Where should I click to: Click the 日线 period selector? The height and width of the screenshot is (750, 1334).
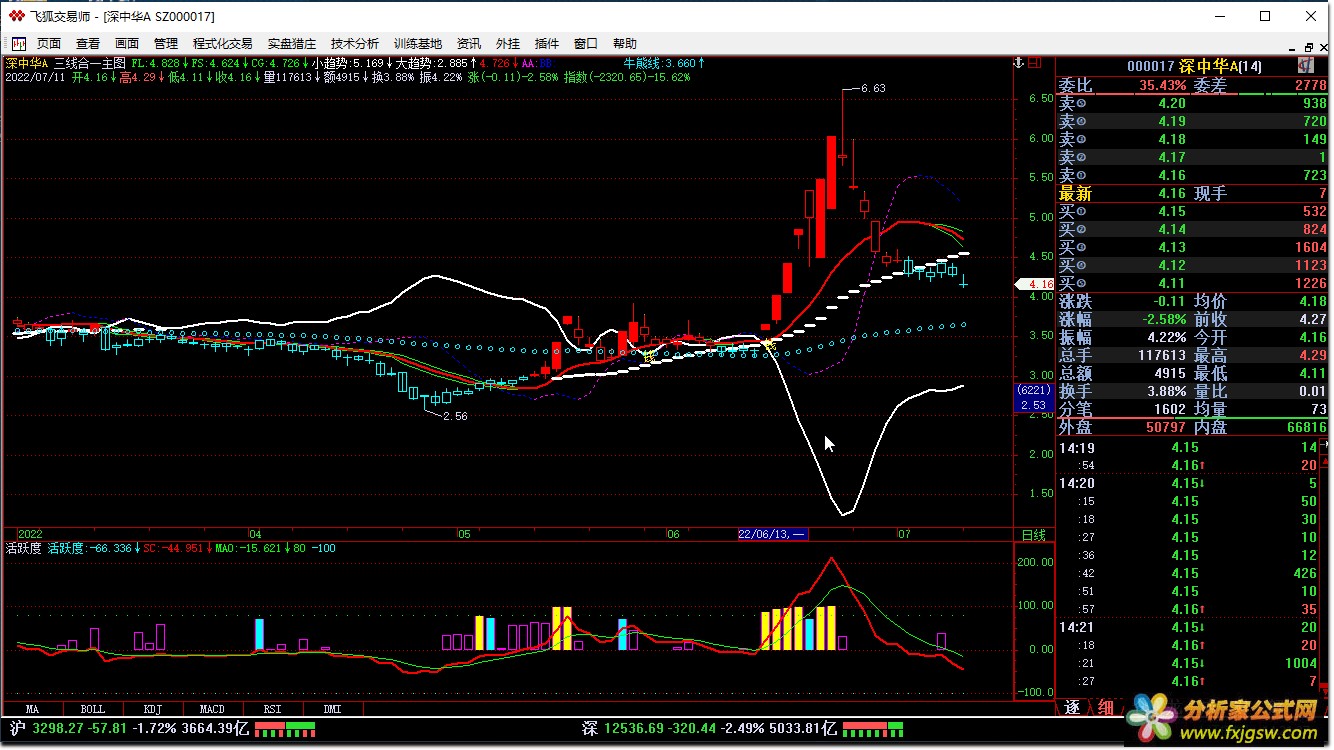pyautogui.click(x=1033, y=535)
